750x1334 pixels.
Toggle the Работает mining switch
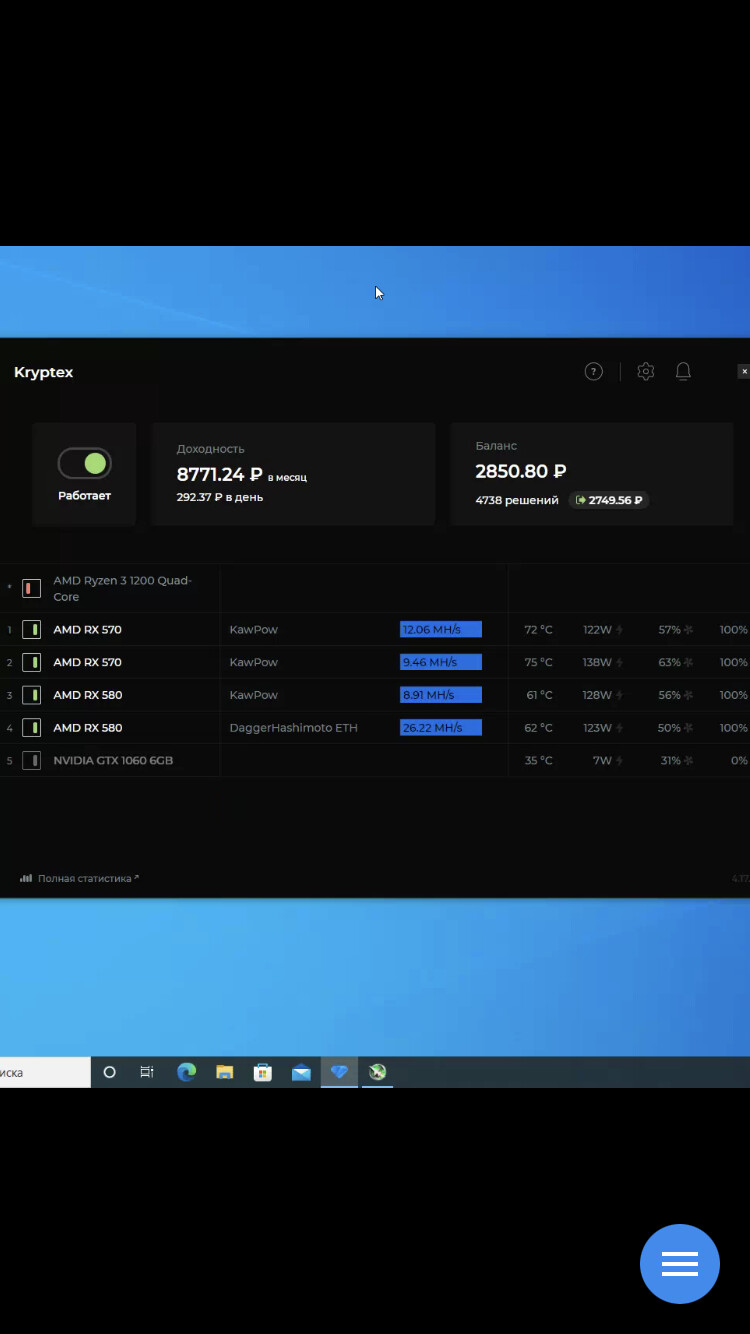[x=84, y=463]
